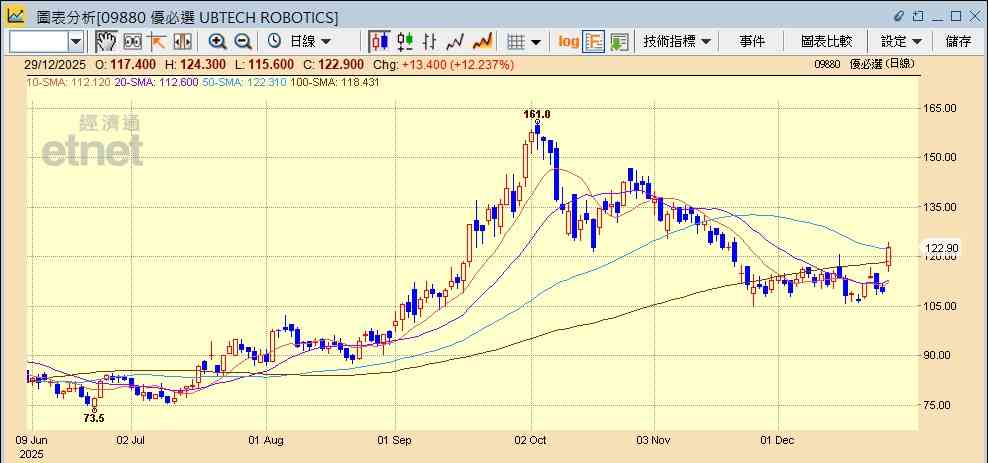Click the 01 Dec date axis label

(779, 440)
